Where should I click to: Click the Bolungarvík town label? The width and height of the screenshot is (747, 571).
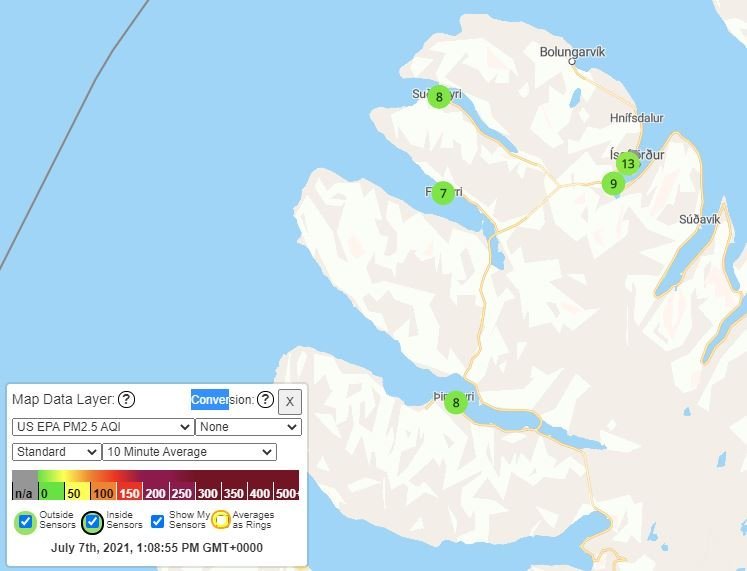(x=572, y=52)
